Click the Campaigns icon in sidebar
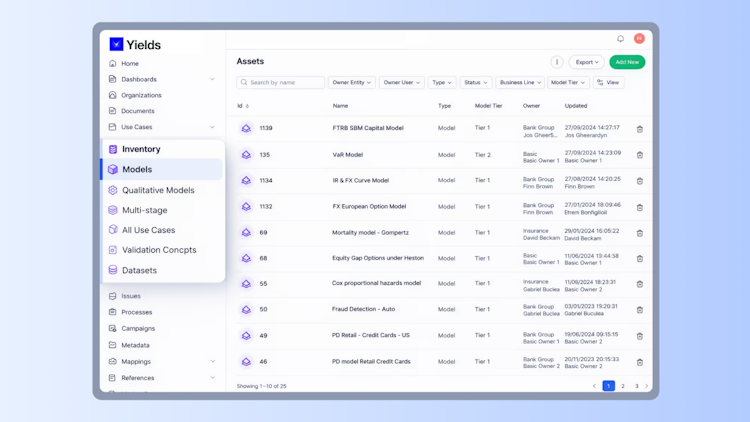This screenshot has width=750, height=422. [112, 328]
